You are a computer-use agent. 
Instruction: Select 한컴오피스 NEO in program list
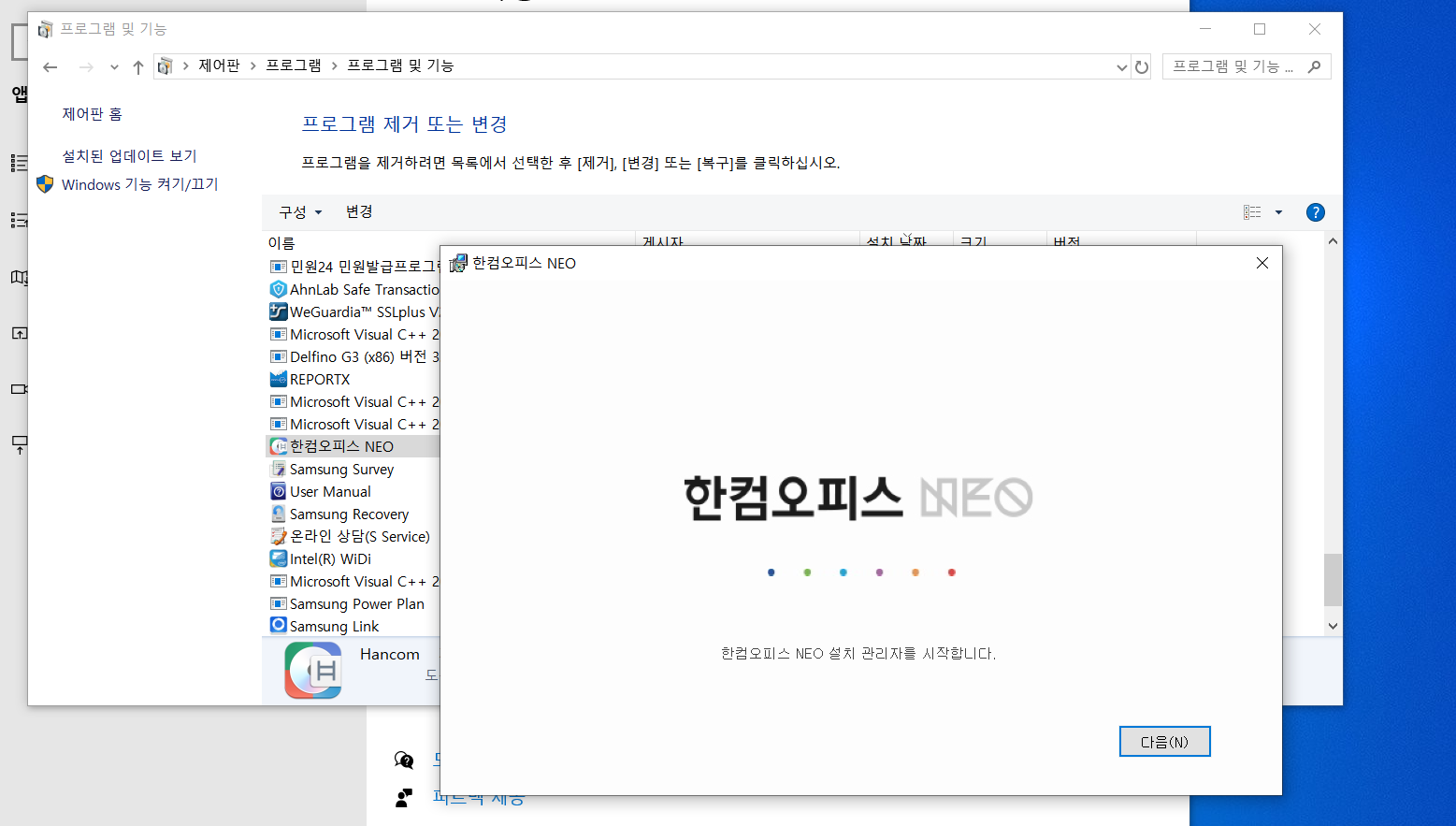coord(353,446)
